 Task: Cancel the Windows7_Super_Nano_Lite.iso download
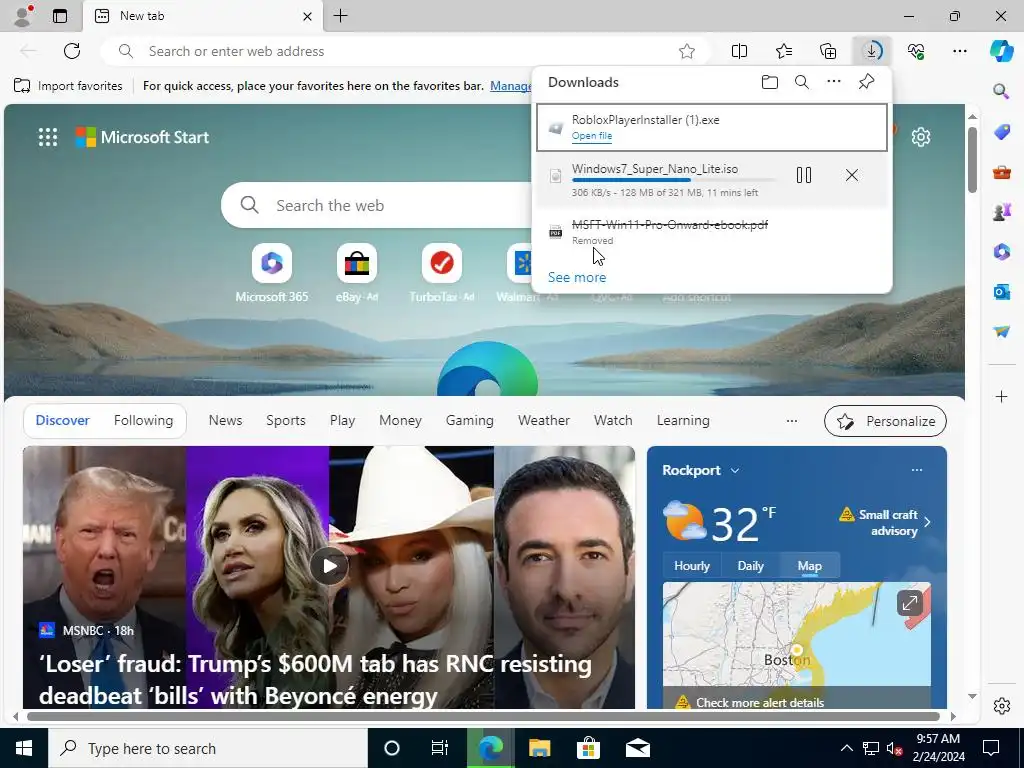(x=852, y=175)
